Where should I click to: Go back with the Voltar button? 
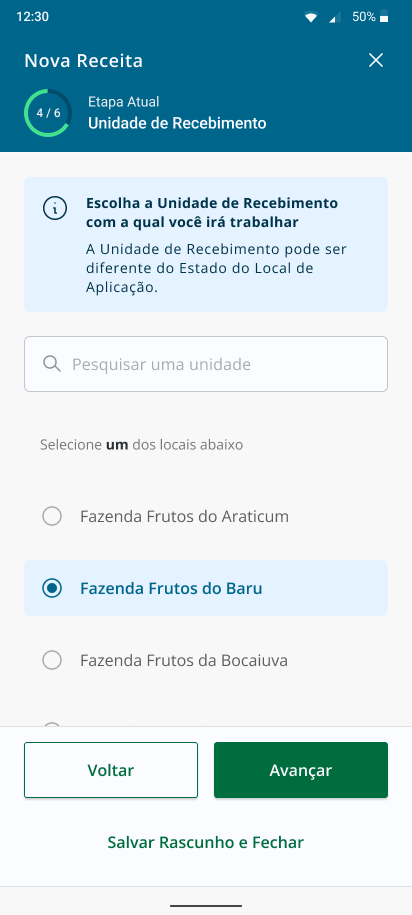point(111,770)
